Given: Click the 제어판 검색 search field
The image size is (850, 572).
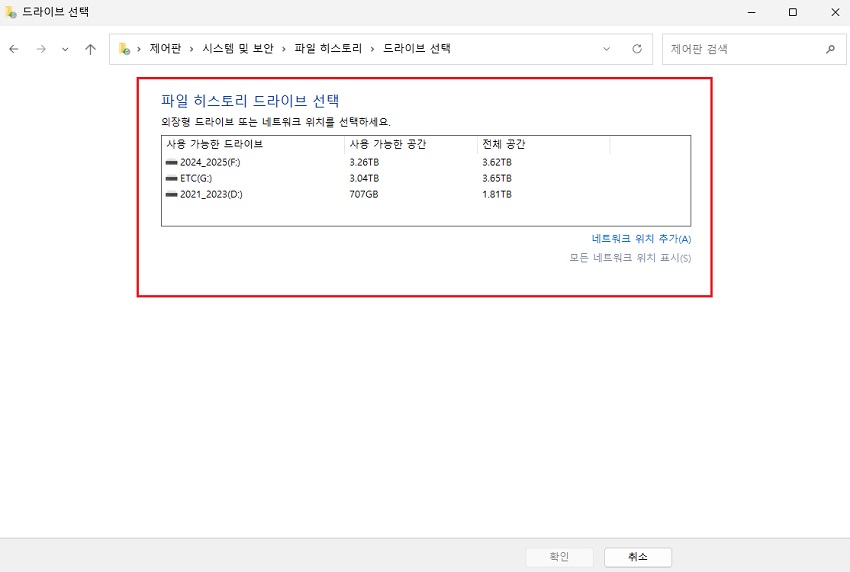Looking at the screenshot, I should pos(740,49).
